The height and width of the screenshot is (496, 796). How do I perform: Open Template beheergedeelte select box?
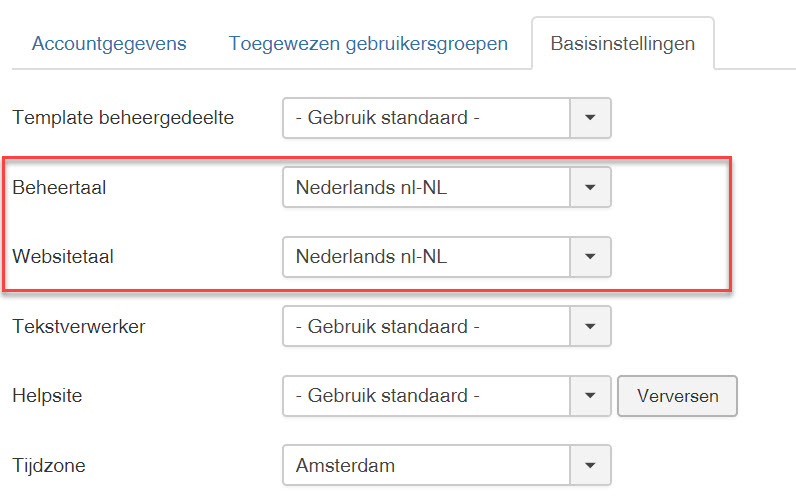[x=427, y=118]
